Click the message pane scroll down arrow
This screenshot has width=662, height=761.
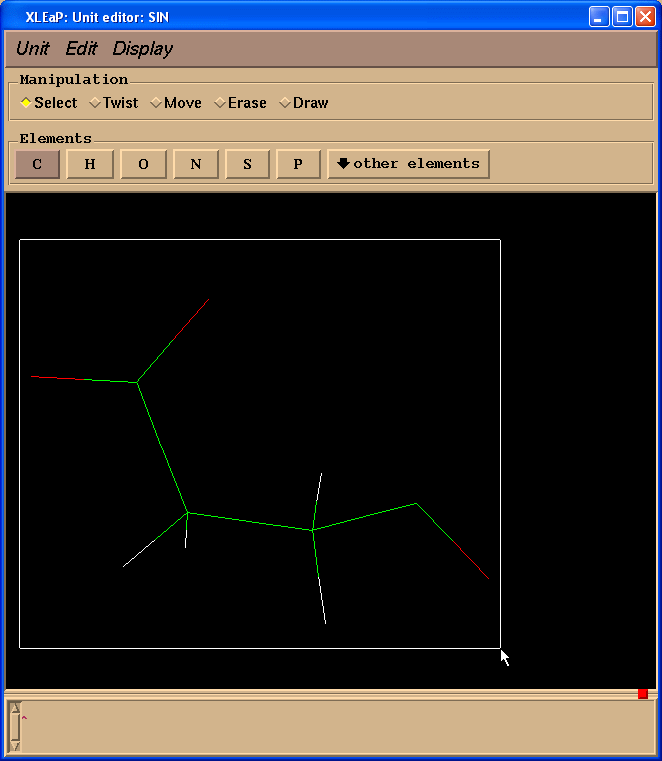15,747
